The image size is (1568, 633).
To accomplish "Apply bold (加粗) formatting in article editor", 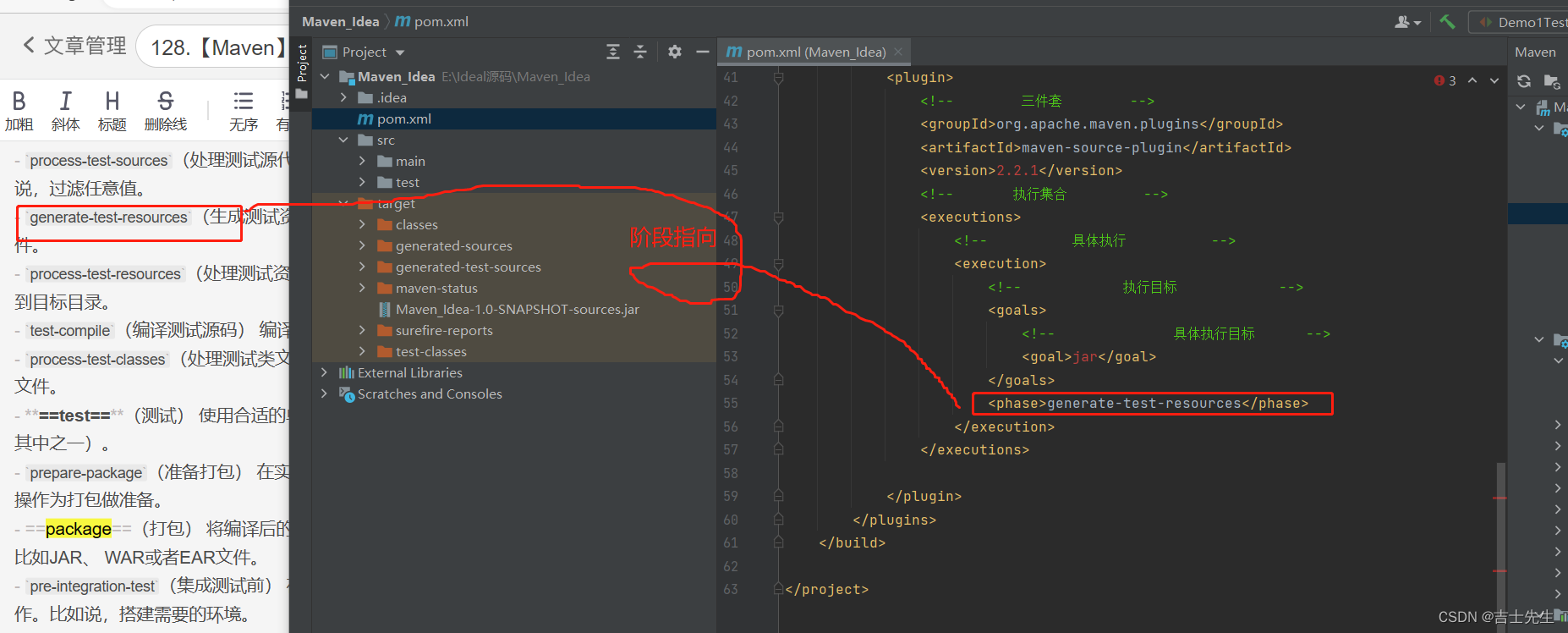I will [x=19, y=112].
